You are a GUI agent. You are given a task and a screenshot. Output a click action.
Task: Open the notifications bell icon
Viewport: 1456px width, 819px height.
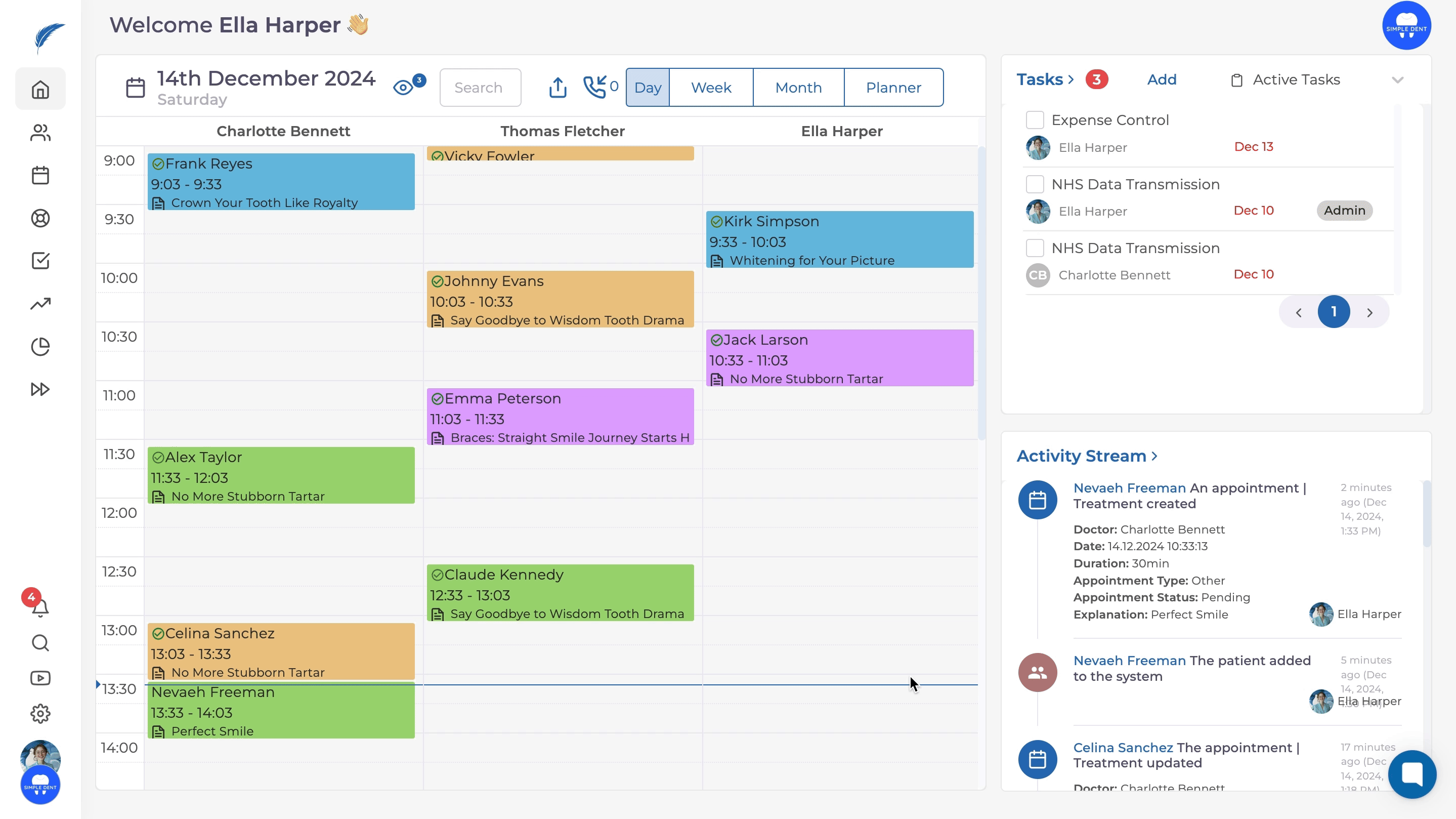point(40,607)
